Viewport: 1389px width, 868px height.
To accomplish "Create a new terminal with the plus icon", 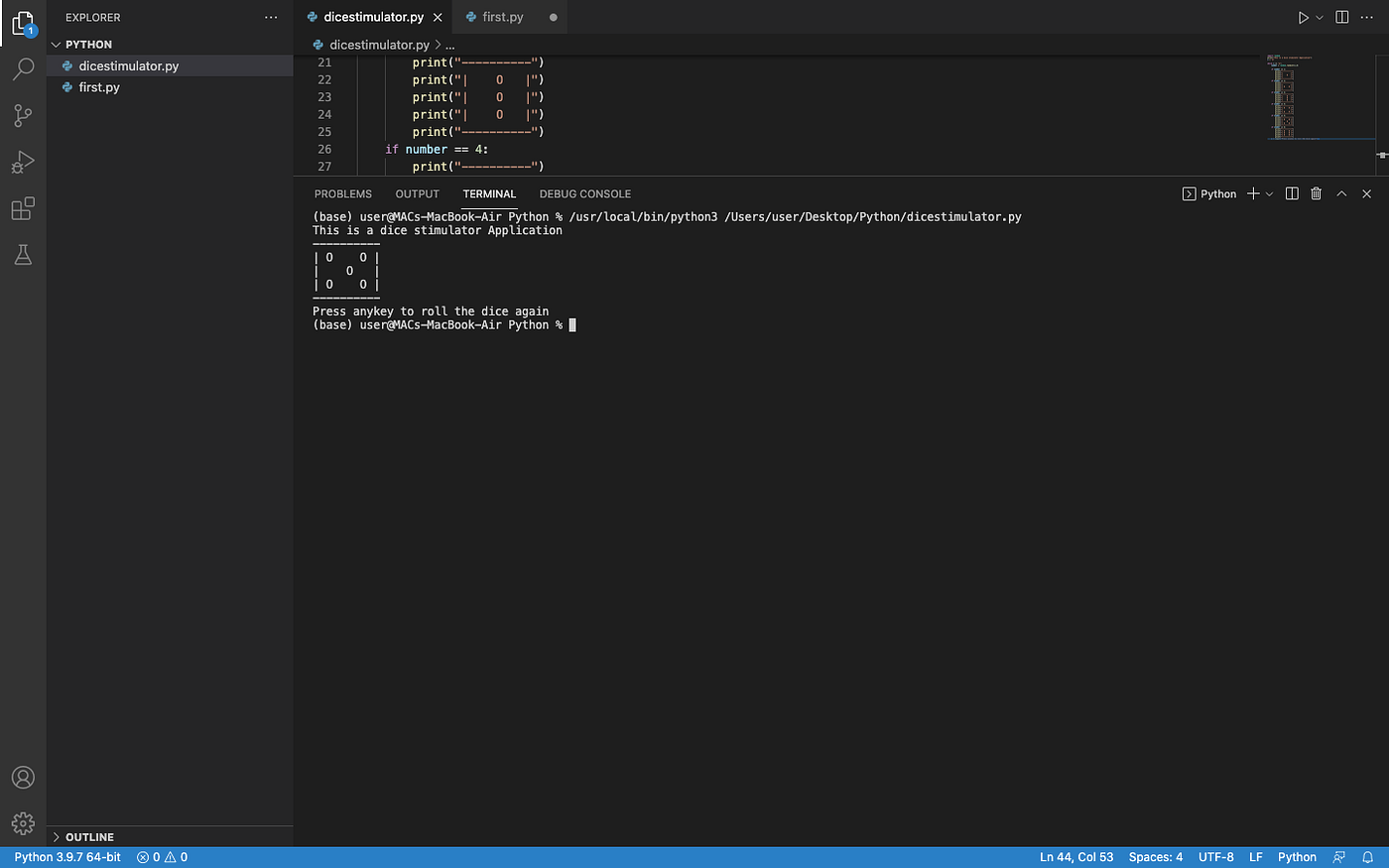I will pos(1251,193).
